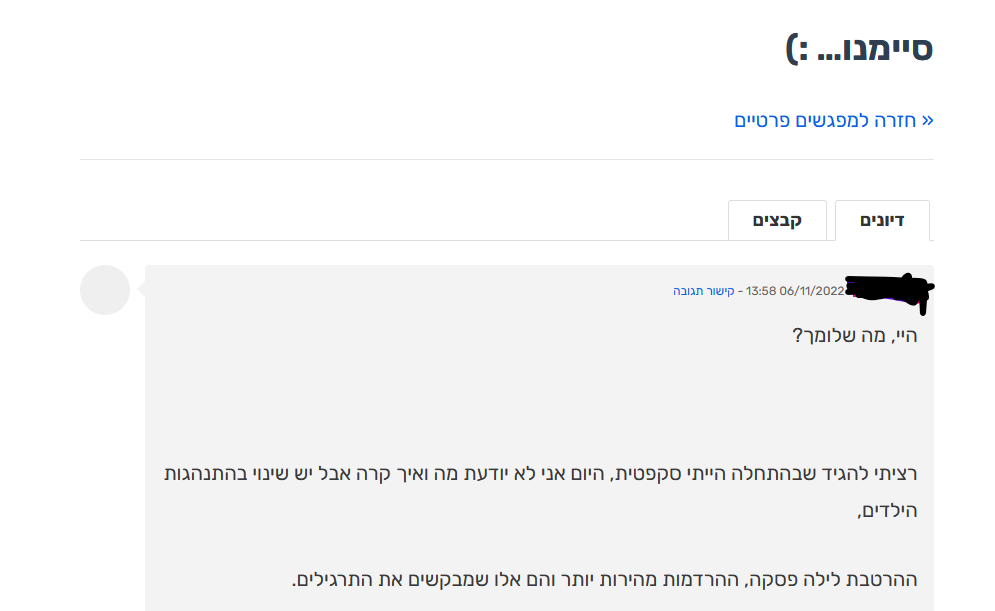Click the 13:58 comment time
995x611 pixels.
click(x=761, y=291)
